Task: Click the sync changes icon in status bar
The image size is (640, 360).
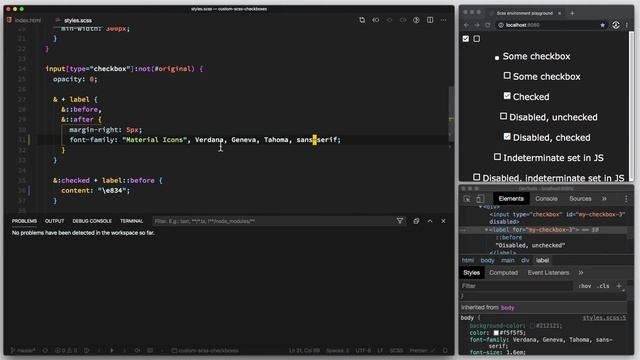Action: coord(45,350)
